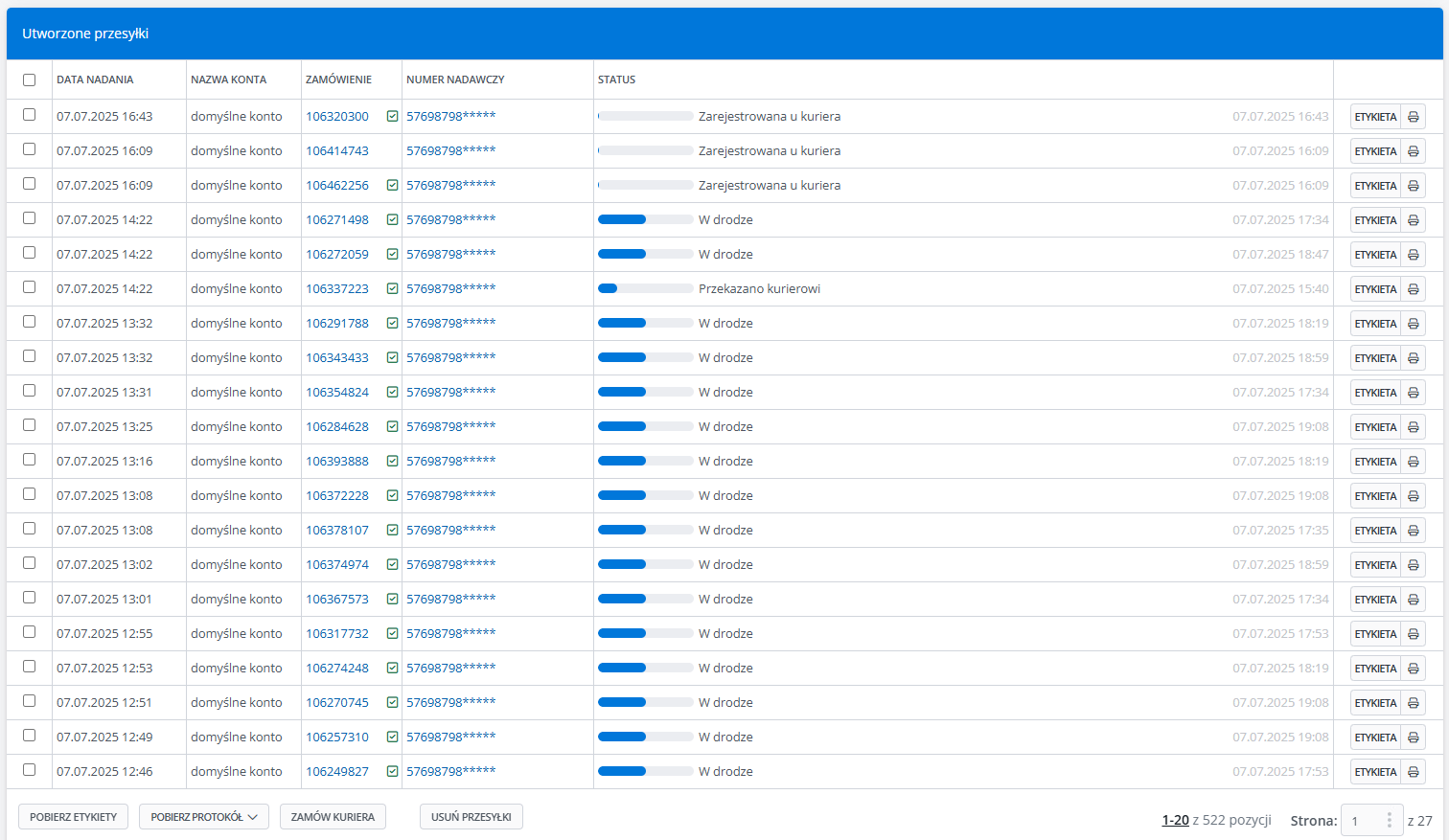This screenshot has height=840, width=1449.
Task: Check the row with order 106337223
Action: point(29,287)
